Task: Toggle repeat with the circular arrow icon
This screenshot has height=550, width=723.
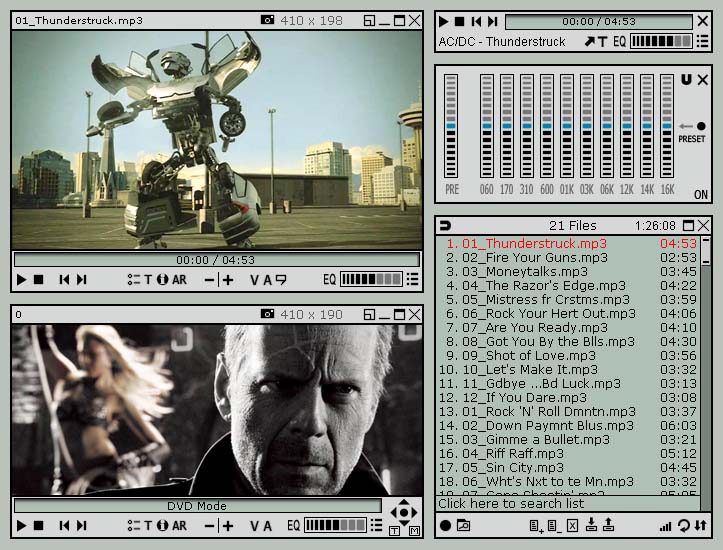Action: click(683, 526)
